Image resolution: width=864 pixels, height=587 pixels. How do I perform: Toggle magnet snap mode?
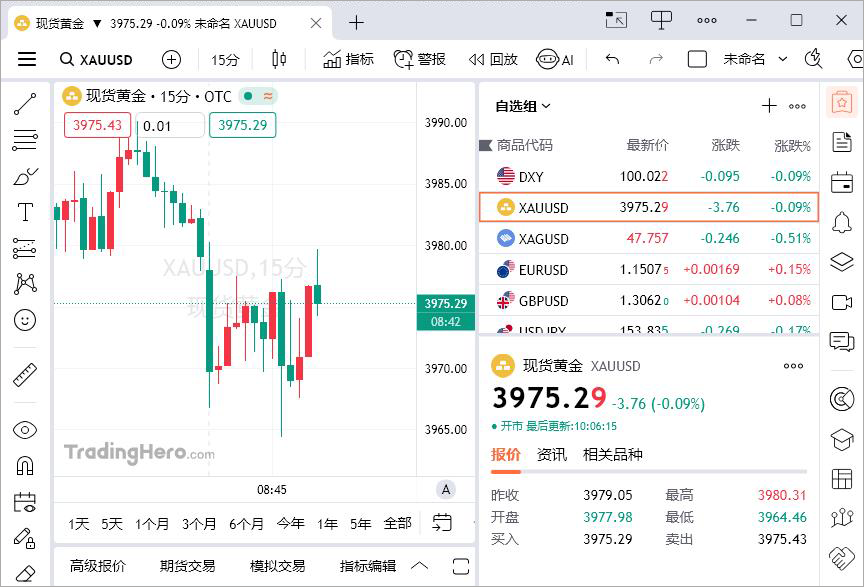[x=25, y=466]
